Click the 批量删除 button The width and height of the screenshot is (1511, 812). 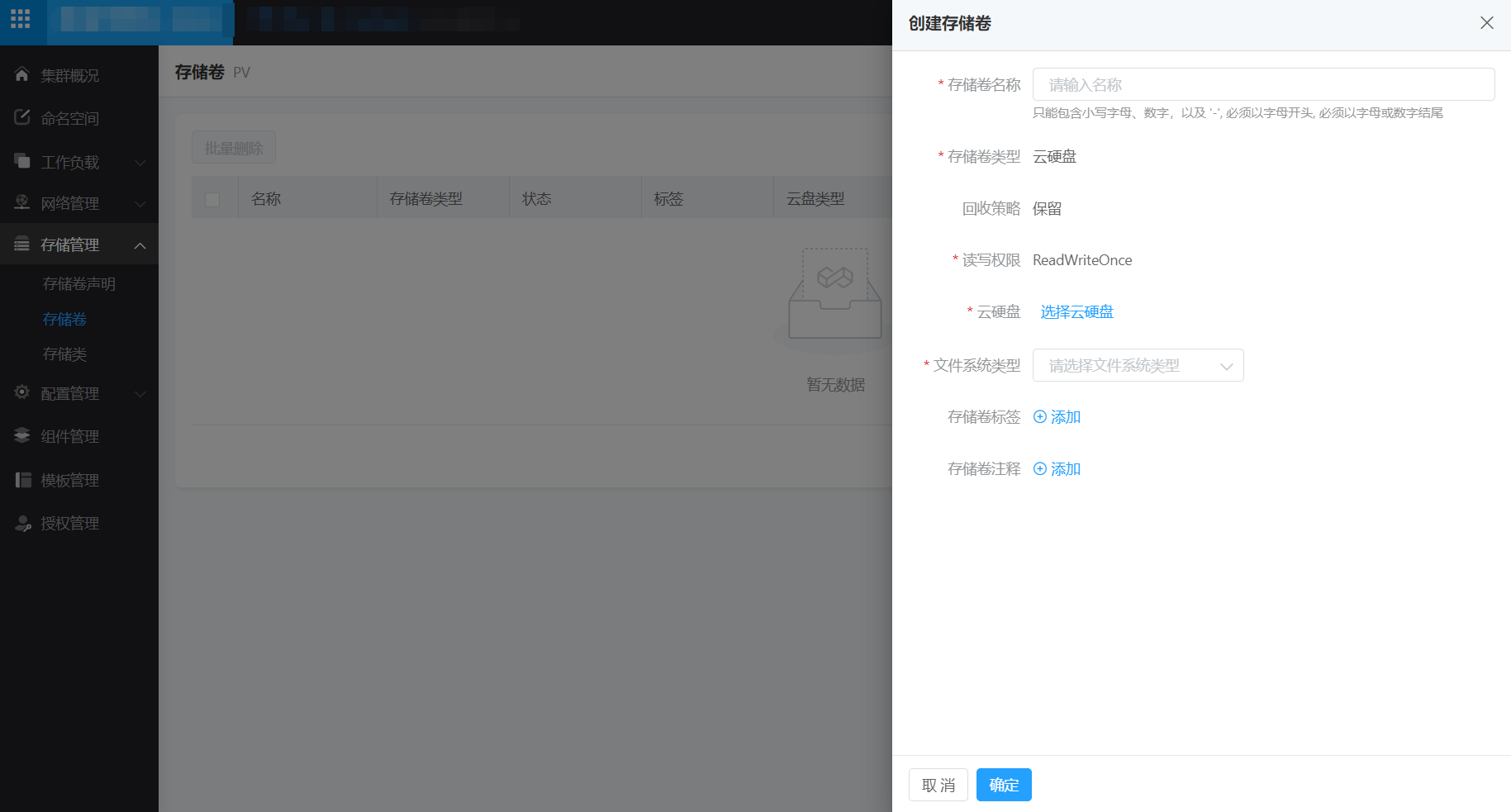click(x=234, y=148)
